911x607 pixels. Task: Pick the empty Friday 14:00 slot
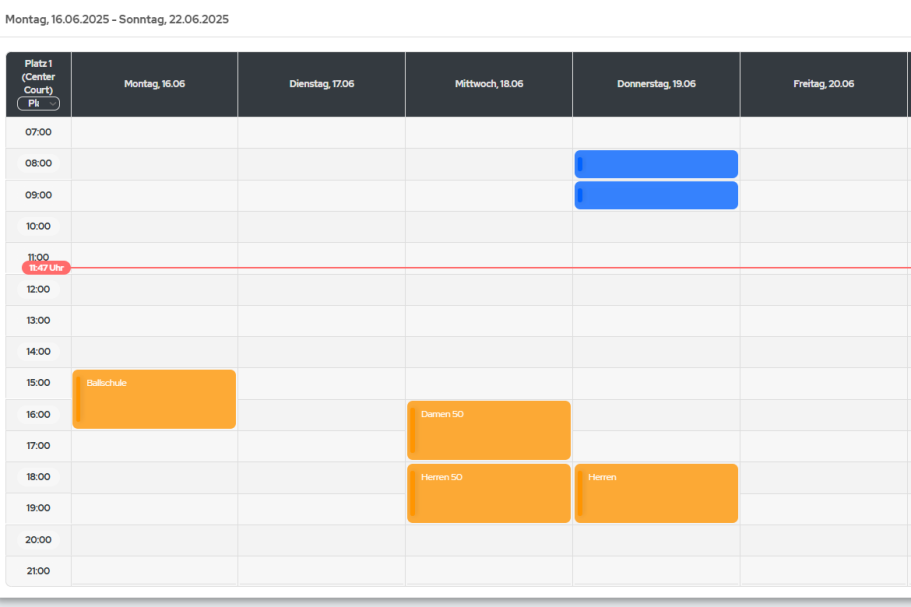pos(823,352)
